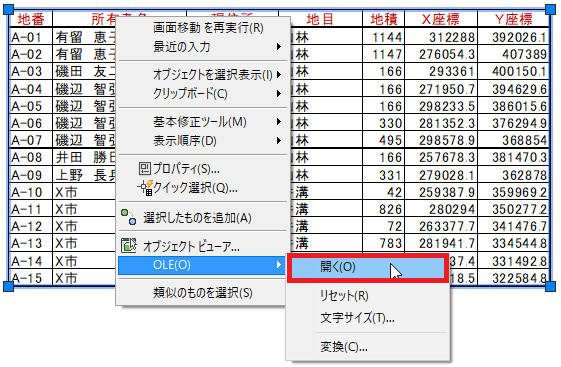Select the top-left blue grip handle
Viewport: 561px width, 367px height.
coord(9,10)
